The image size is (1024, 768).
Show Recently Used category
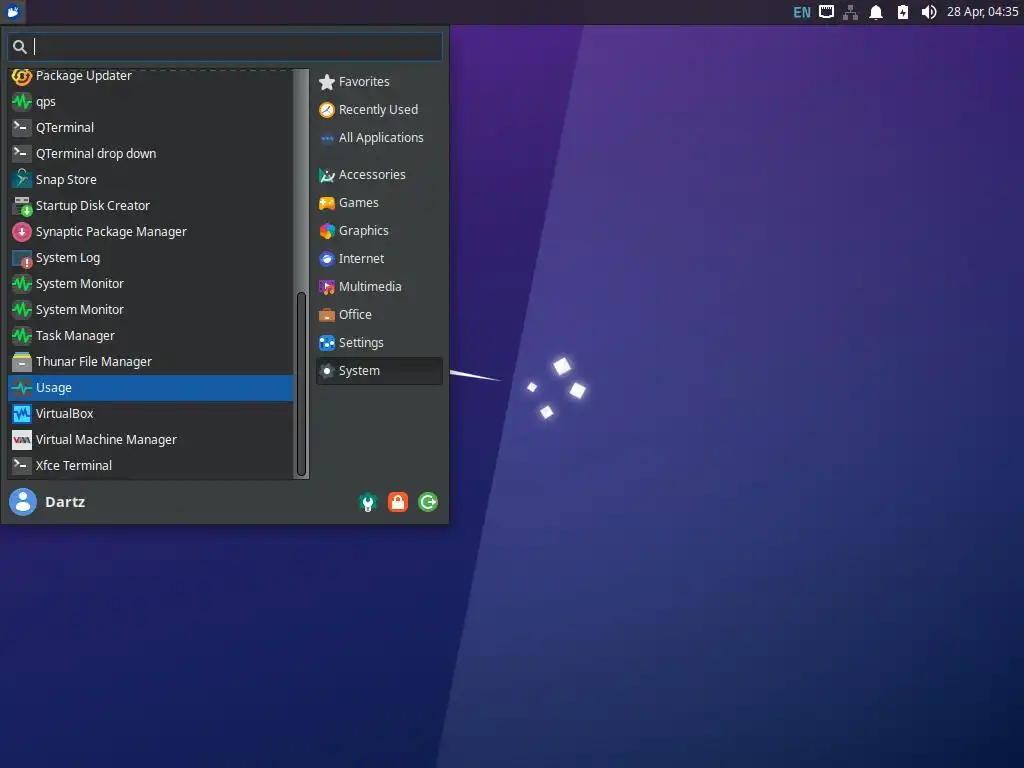tap(379, 110)
